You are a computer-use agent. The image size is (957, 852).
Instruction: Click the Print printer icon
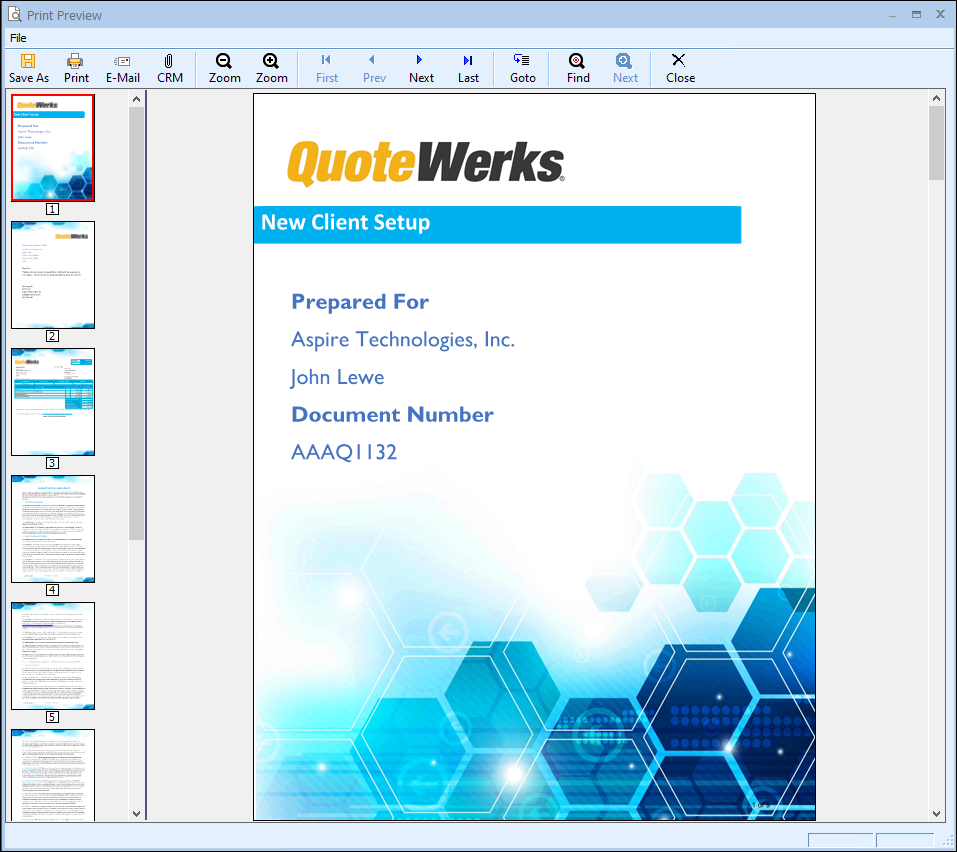click(x=76, y=61)
